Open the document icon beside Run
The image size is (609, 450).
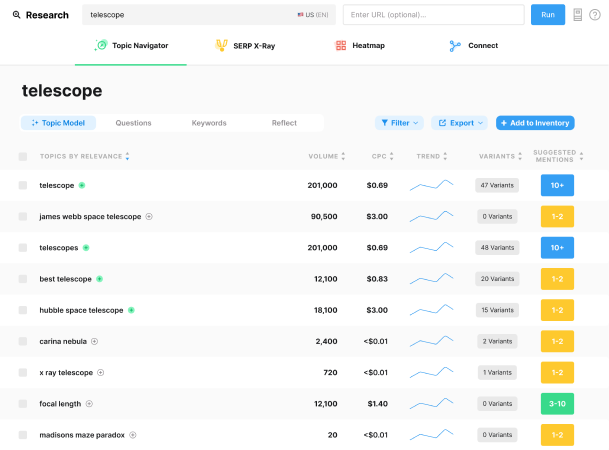pyautogui.click(x=578, y=15)
